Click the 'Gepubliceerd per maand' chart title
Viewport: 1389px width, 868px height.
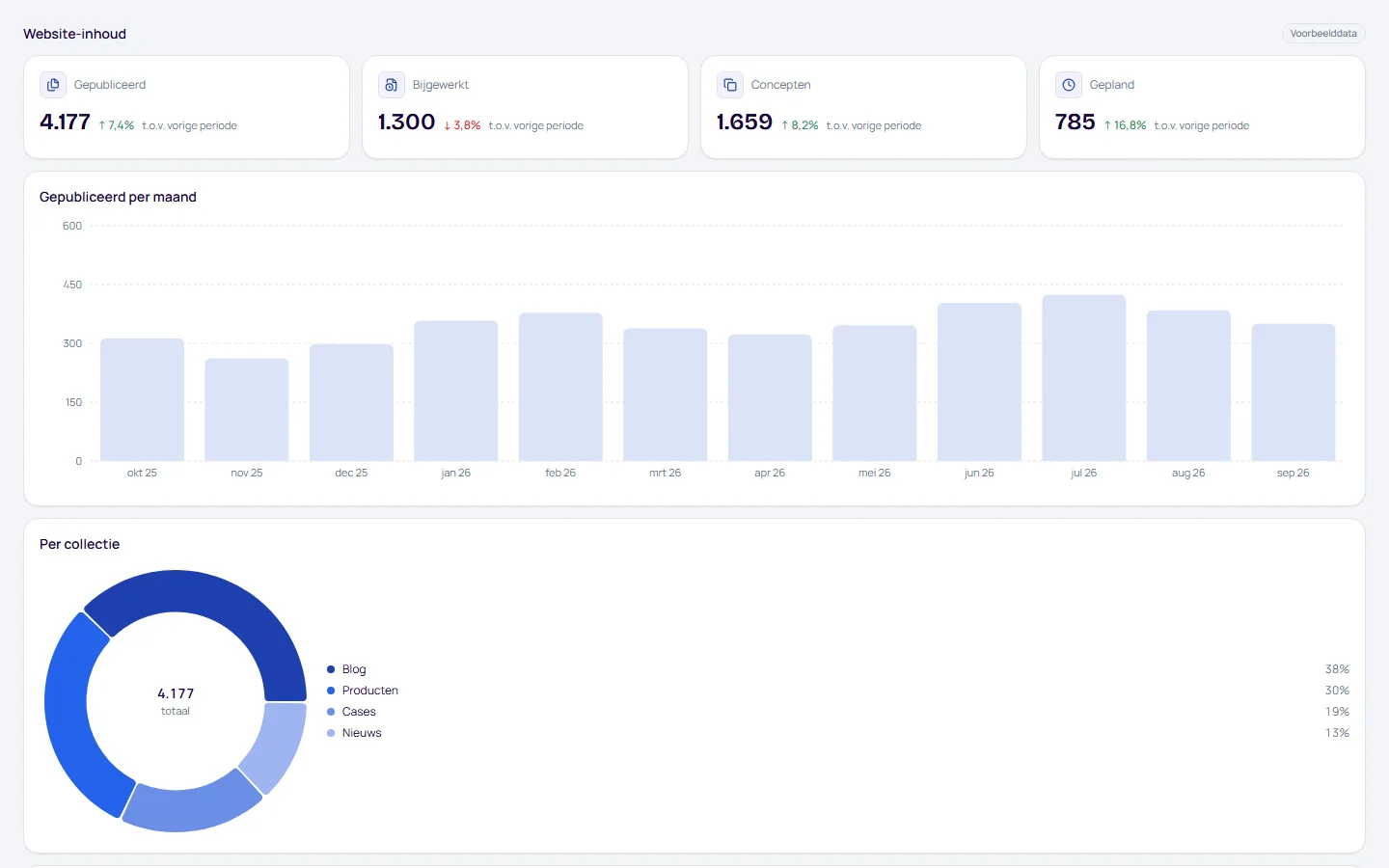[x=118, y=197]
